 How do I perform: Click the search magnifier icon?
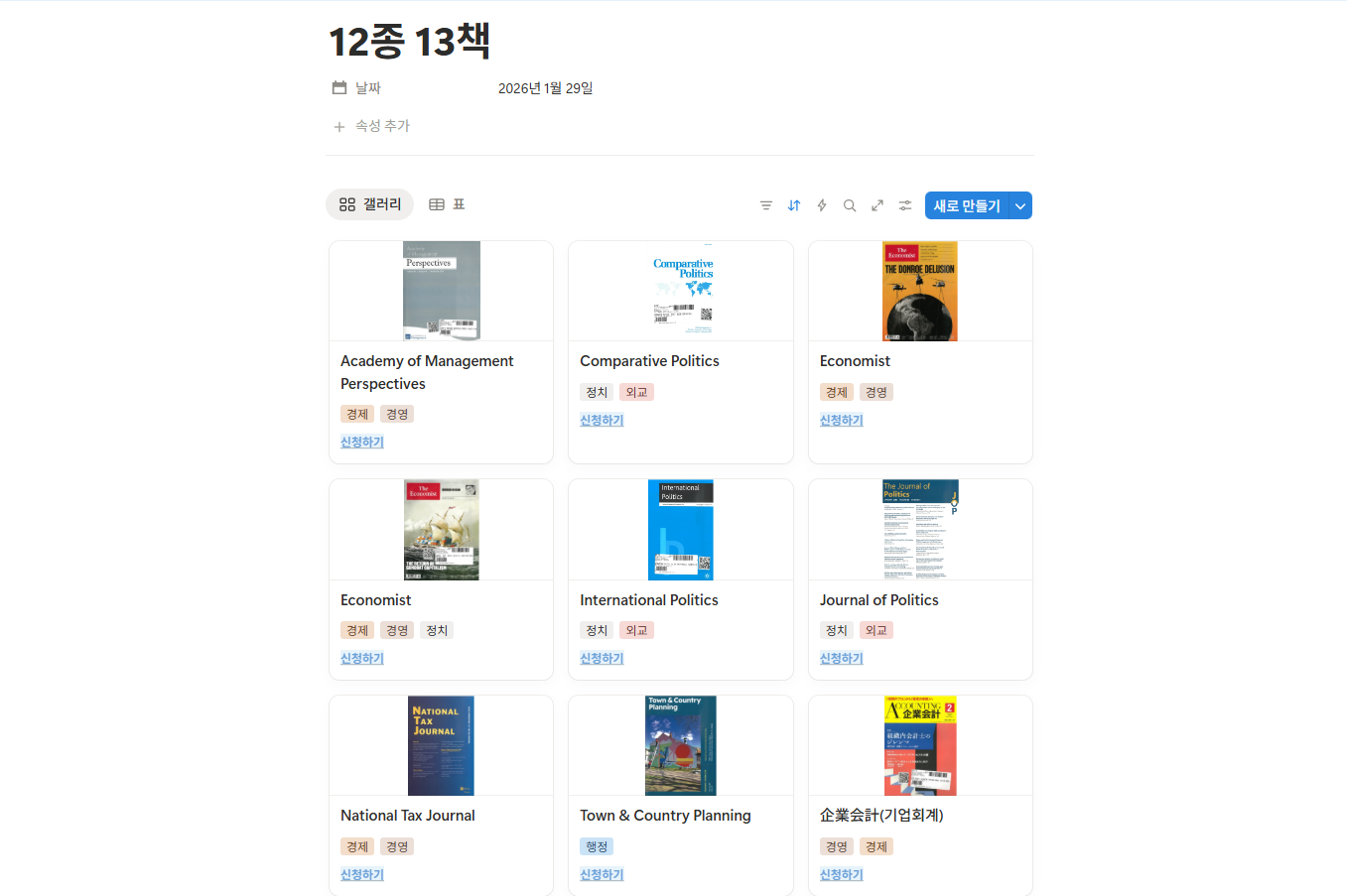click(x=850, y=205)
